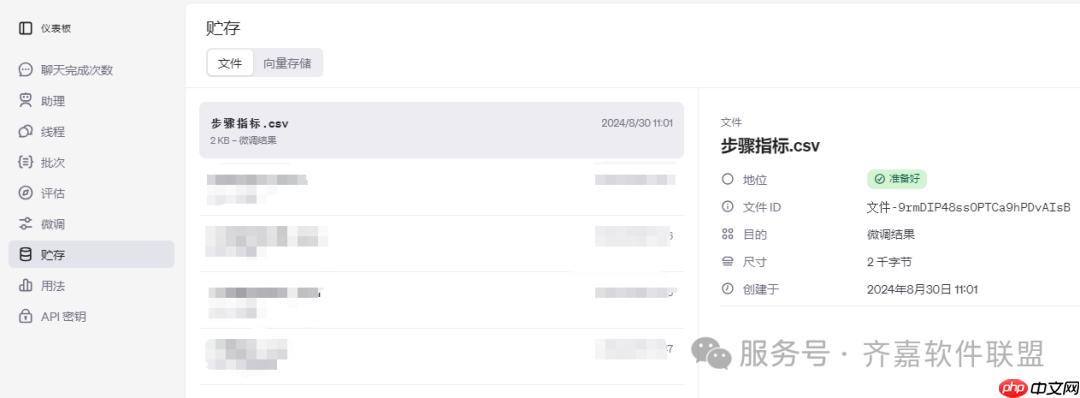Select the last blurred file row
Screen dimensions: 1080x398
(x=442, y=356)
